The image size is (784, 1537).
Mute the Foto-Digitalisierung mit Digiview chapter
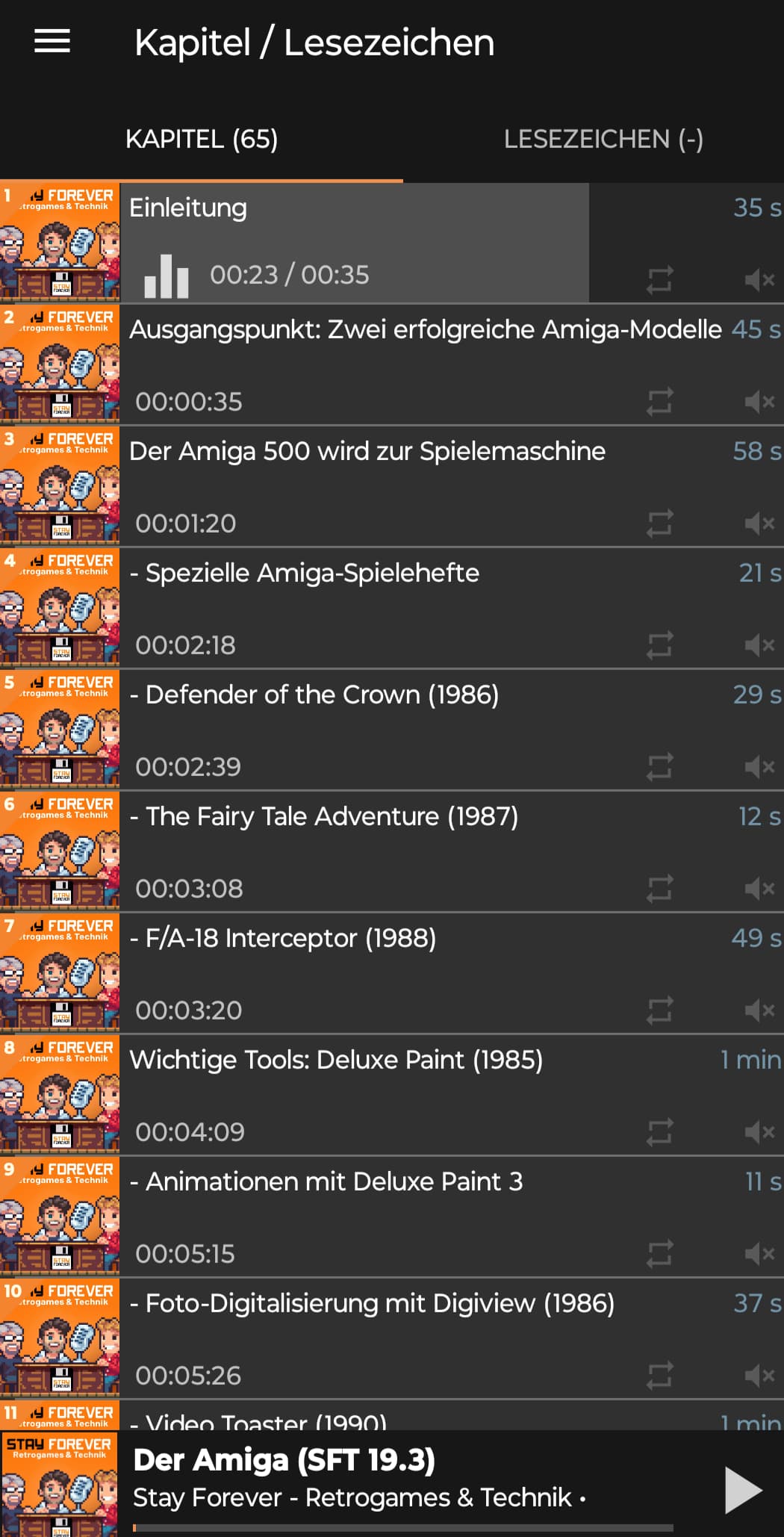coord(760,1376)
